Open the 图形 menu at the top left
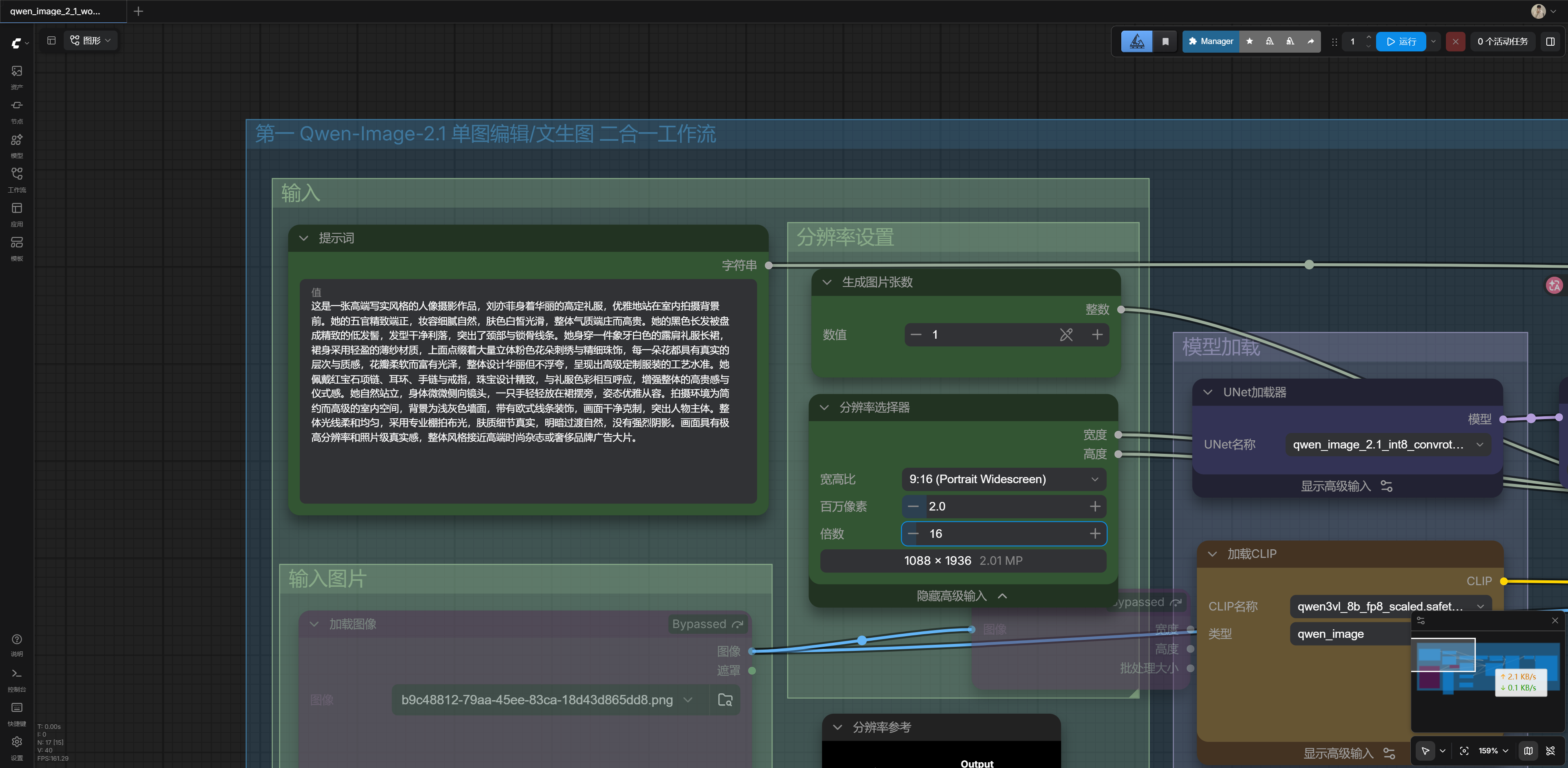This screenshot has width=1568, height=768. (90, 41)
